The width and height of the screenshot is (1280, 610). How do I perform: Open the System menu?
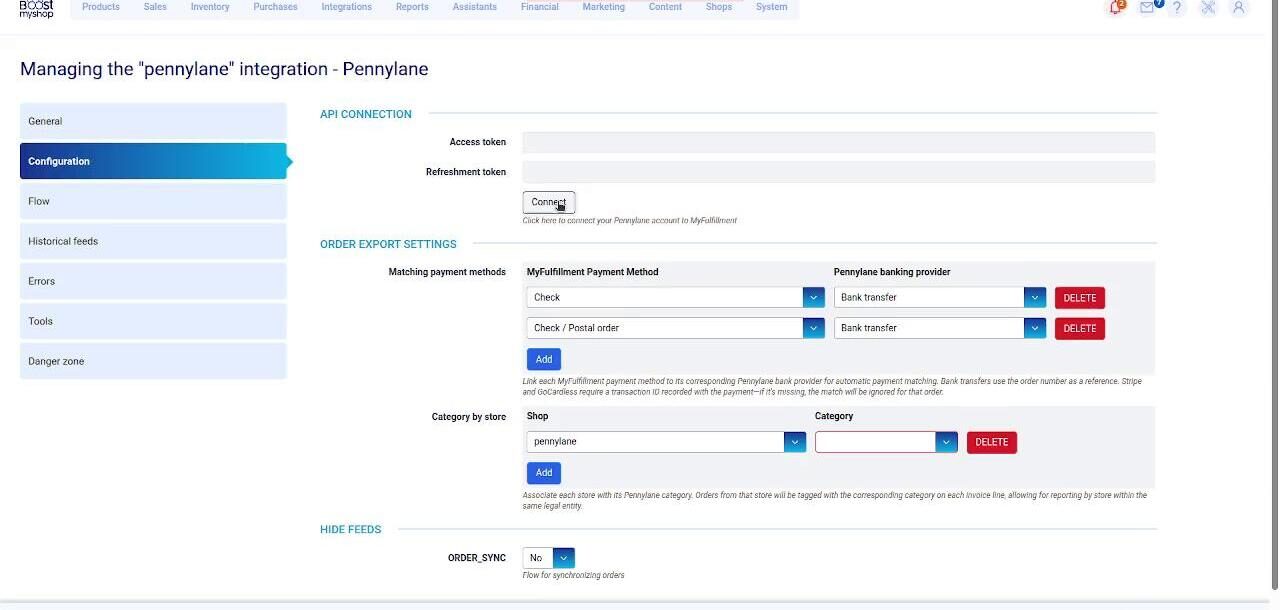(x=771, y=7)
